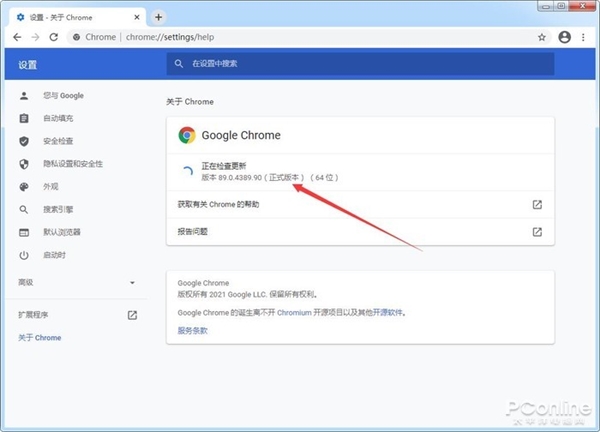Click external link icon on 报告问题 row
Viewport: 600px width, 432px height.
(x=537, y=231)
